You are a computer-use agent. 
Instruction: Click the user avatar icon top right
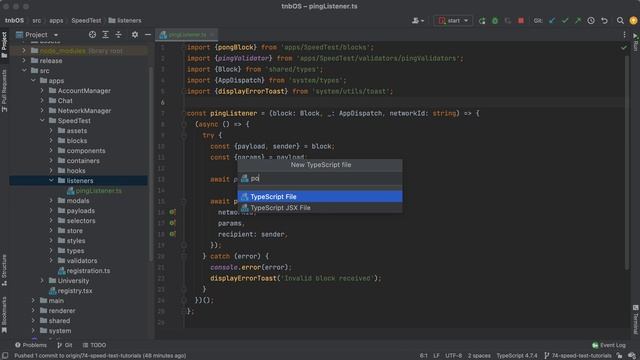coord(633,20)
